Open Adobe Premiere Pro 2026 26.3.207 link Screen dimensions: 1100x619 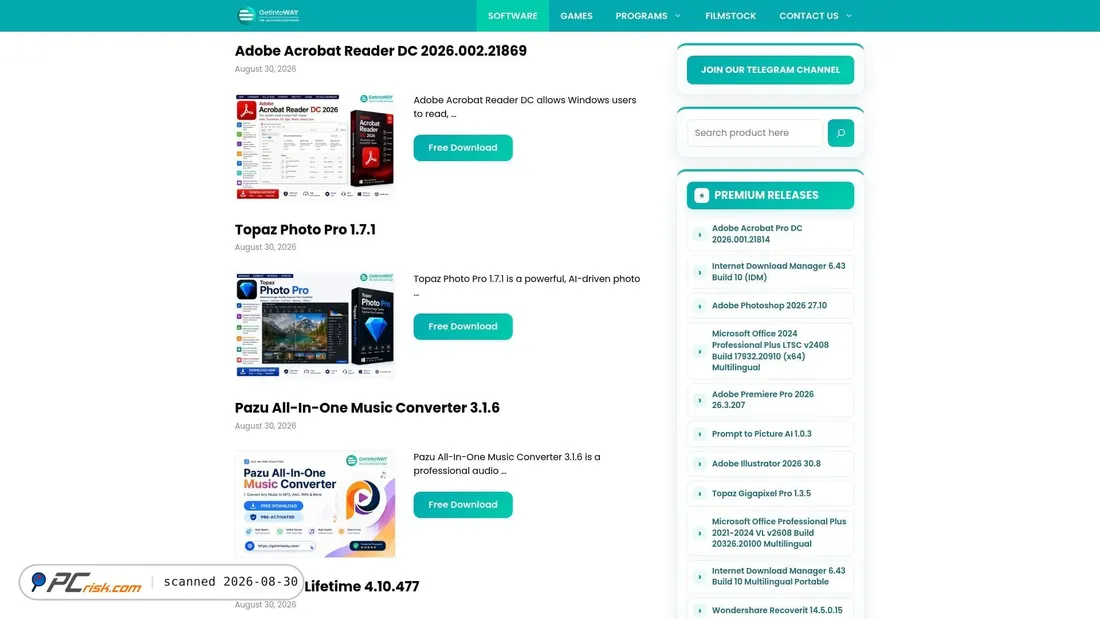[x=763, y=399]
